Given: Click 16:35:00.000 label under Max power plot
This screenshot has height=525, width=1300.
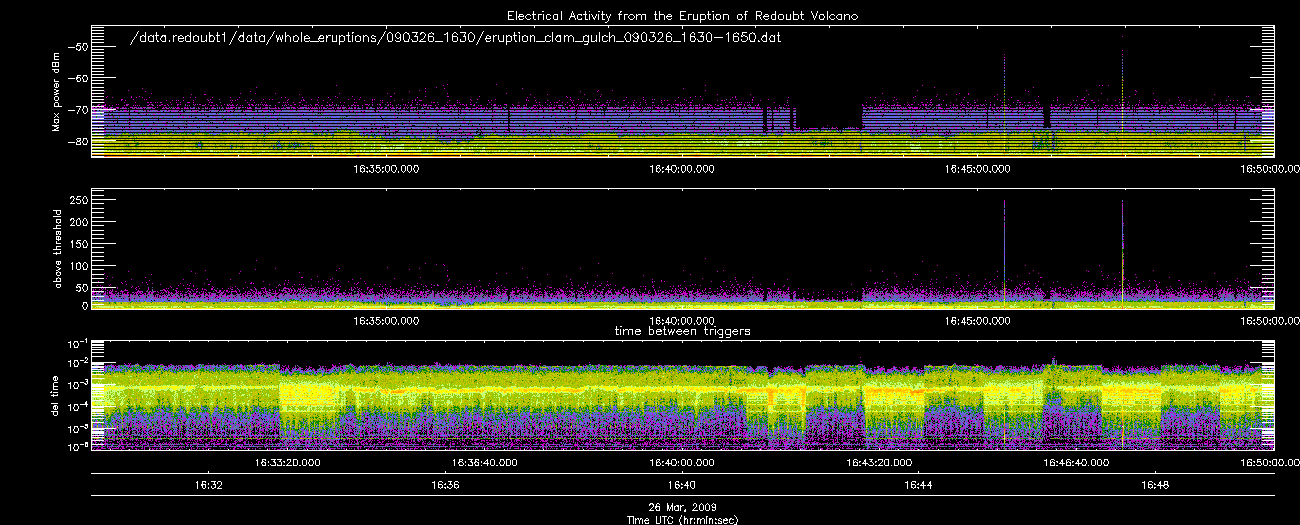Looking at the screenshot, I should (x=386, y=168).
